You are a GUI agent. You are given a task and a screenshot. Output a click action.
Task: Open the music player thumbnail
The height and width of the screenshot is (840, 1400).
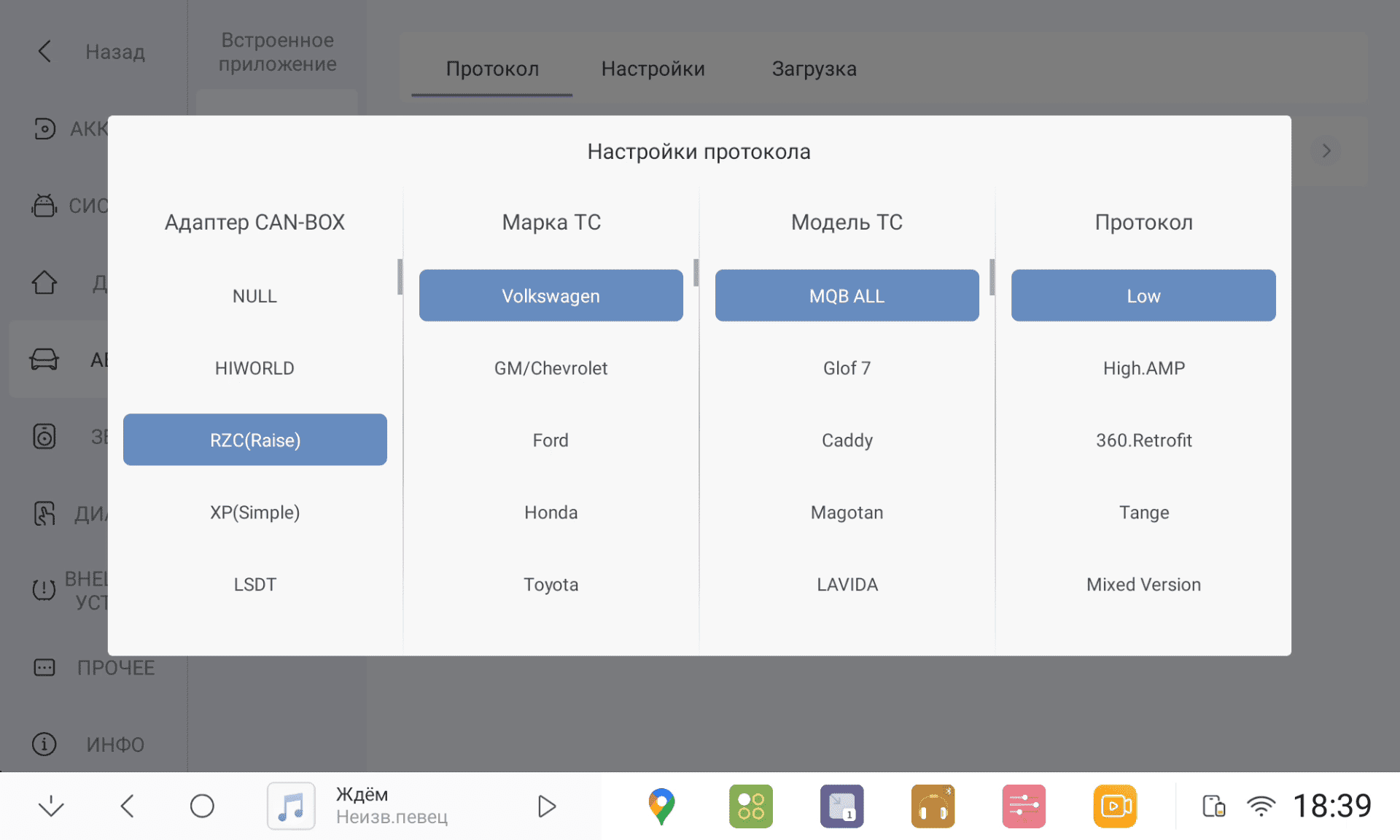point(291,806)
